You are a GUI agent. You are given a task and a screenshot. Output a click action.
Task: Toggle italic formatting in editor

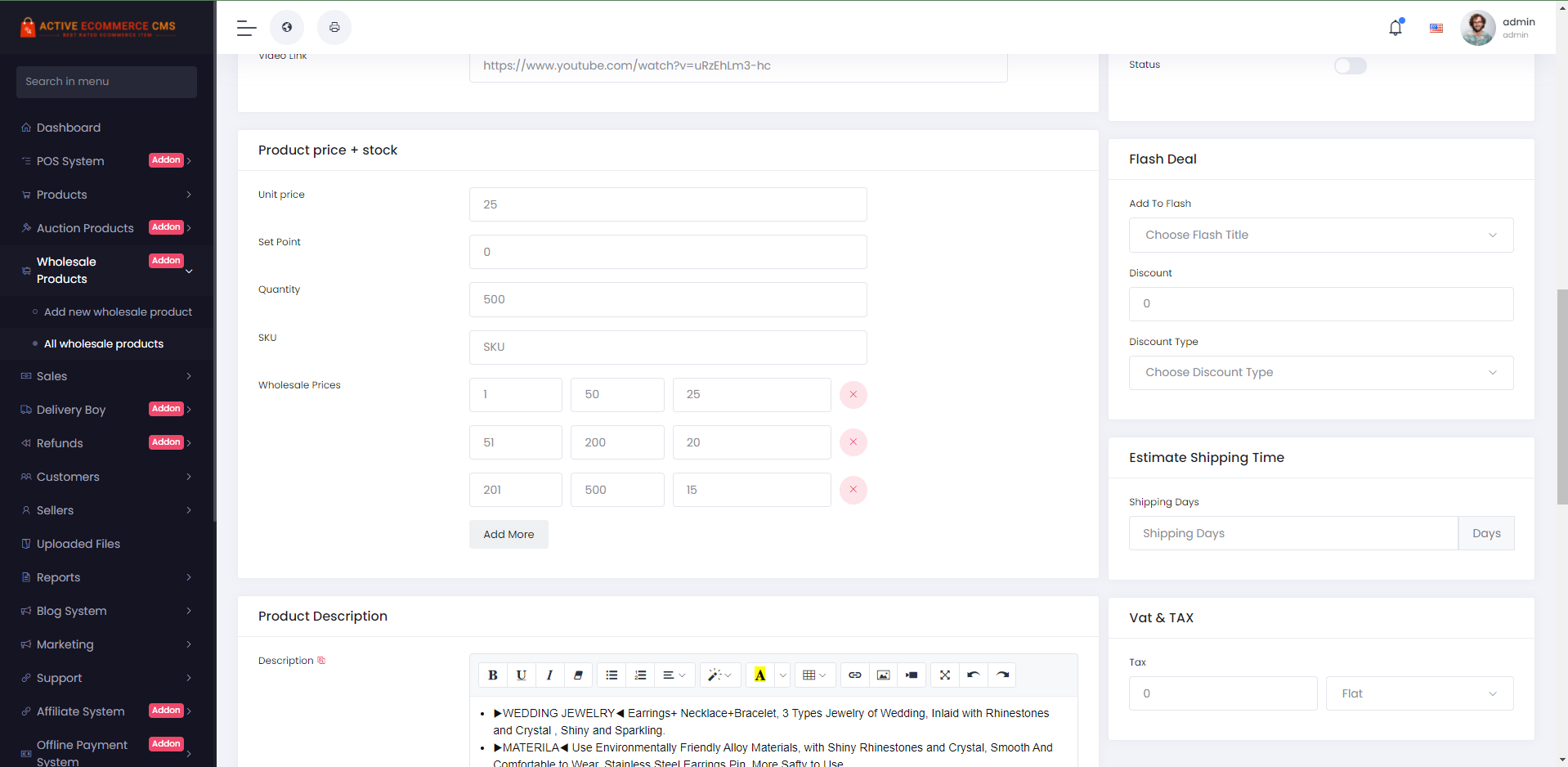[x=549, y=675]
